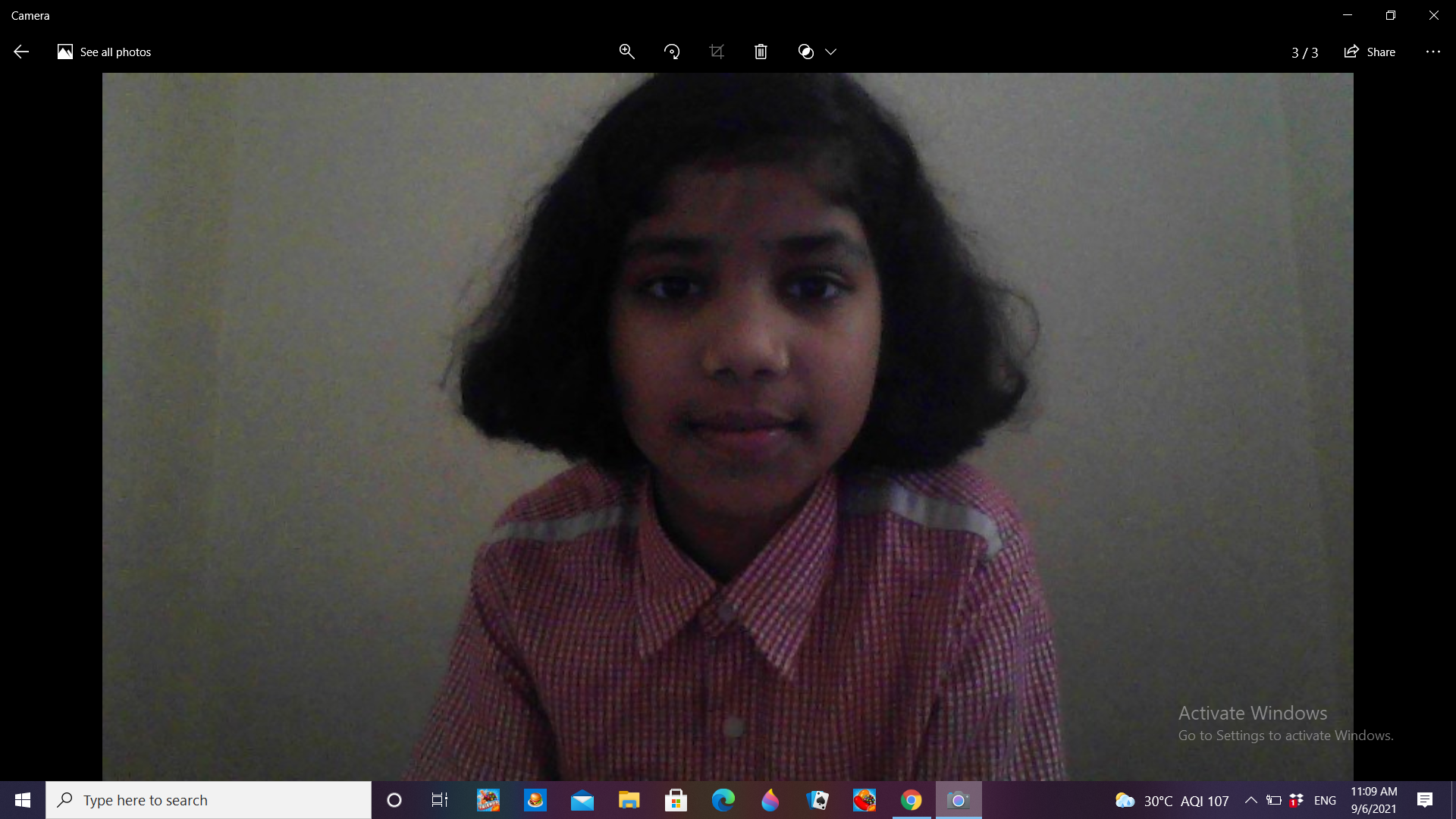Restore down the Camera window
Image resolution: width=1456 pixels, height=819 pixels.
click(1391, 15)
